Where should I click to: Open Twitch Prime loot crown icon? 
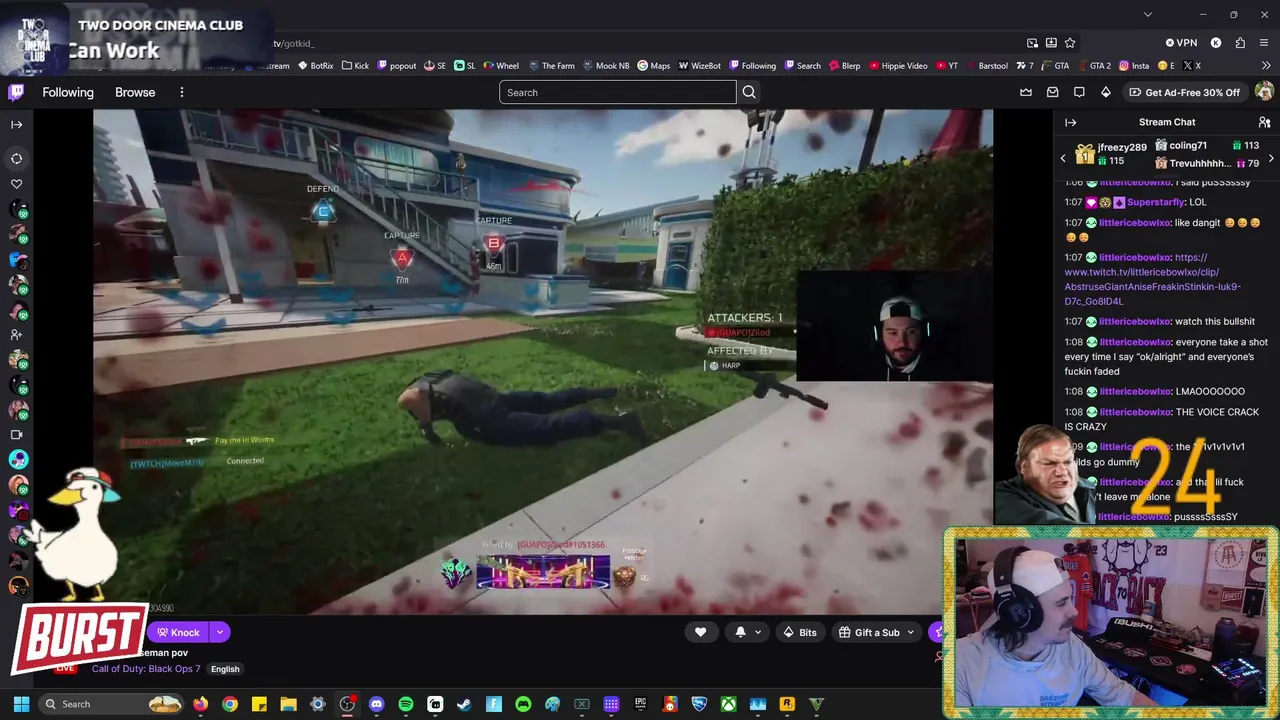[x=1026, y=92]
